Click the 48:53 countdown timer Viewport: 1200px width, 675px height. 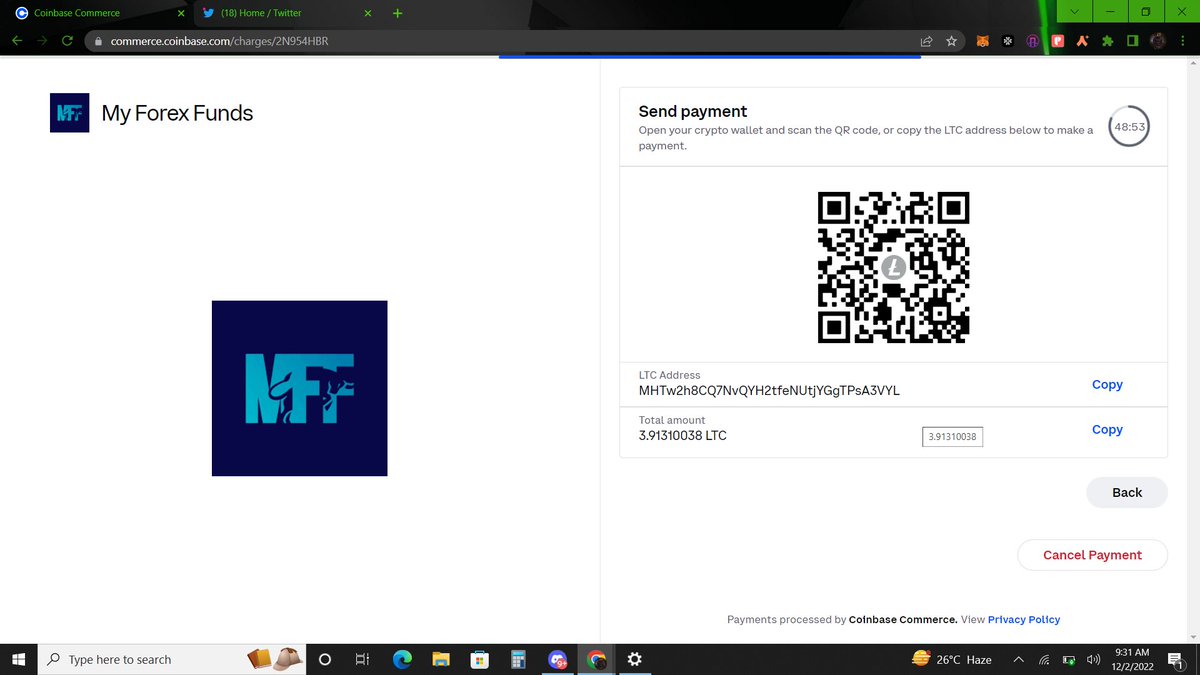[1130, 127]
